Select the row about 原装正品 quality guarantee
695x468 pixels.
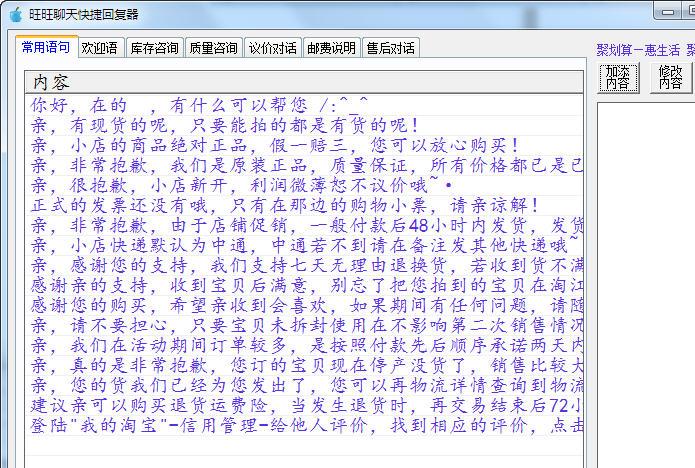pyautogui.click(x=300, y=165)
